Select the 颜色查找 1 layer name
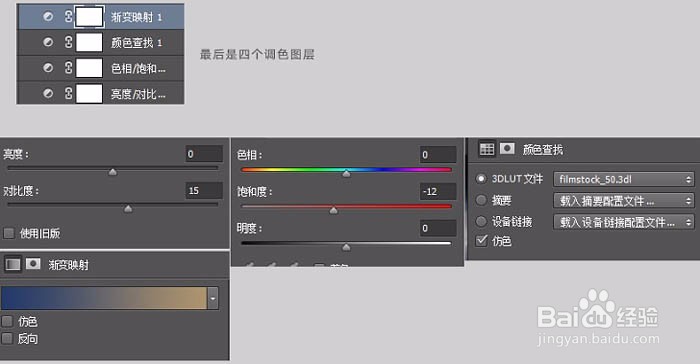The image size is (700, 364). coord(136,42)
